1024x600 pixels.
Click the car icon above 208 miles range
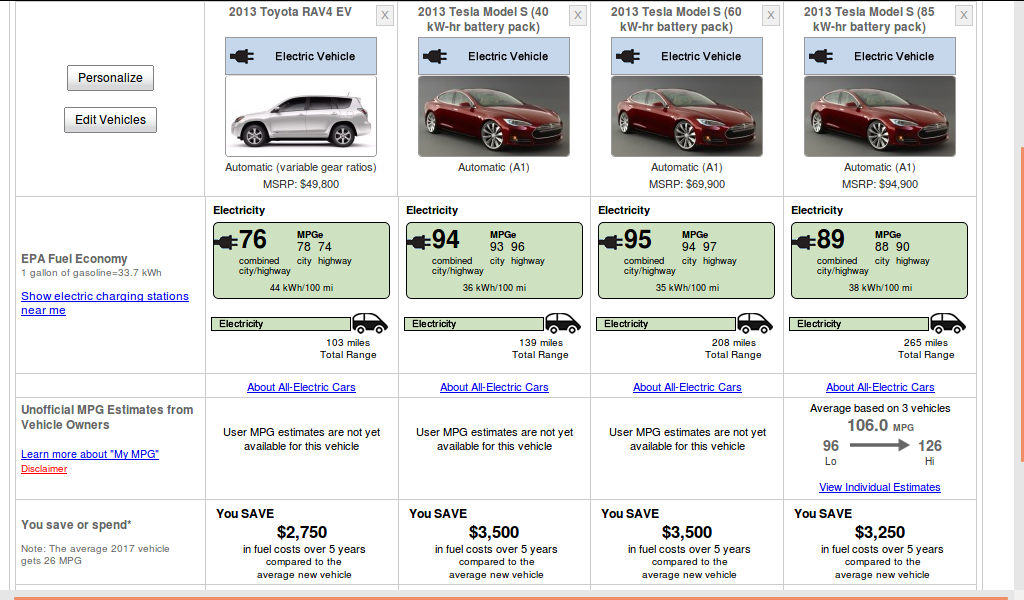[755, 323]
